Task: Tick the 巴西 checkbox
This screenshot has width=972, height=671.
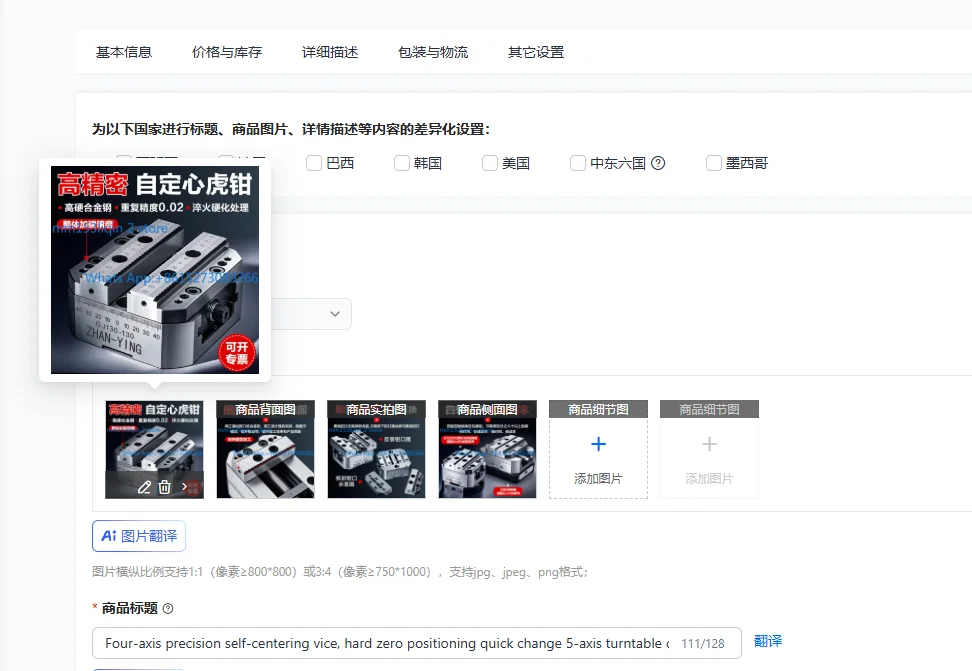Action: [314, 163]
